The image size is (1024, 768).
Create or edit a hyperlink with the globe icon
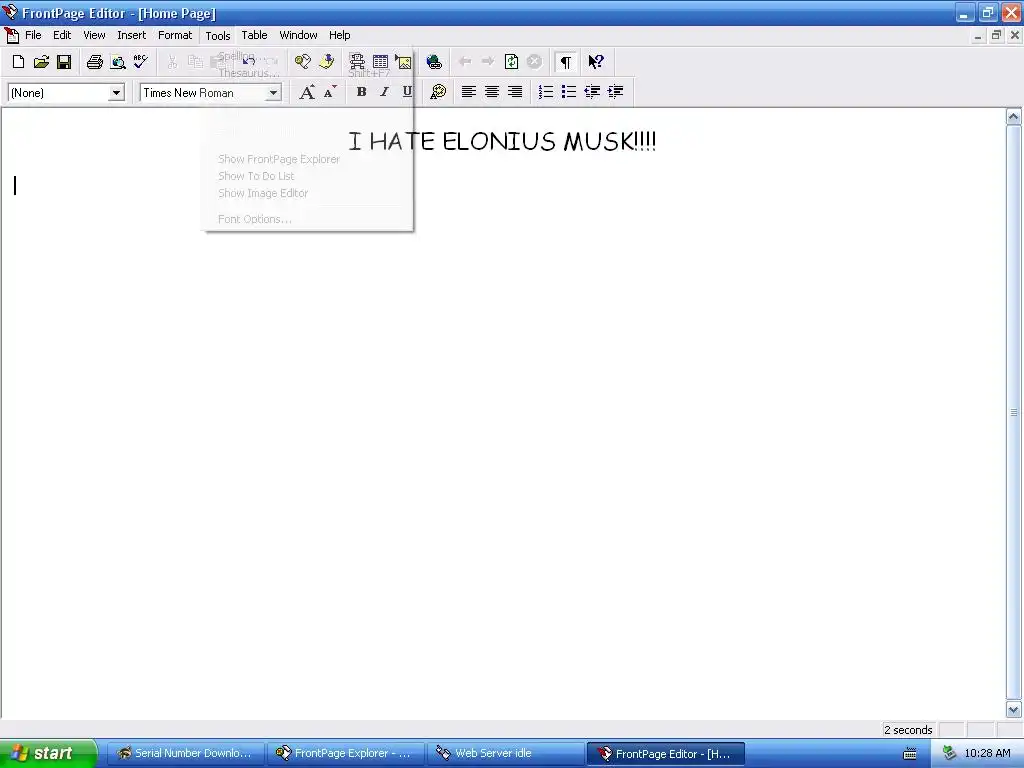click(434, 62)
